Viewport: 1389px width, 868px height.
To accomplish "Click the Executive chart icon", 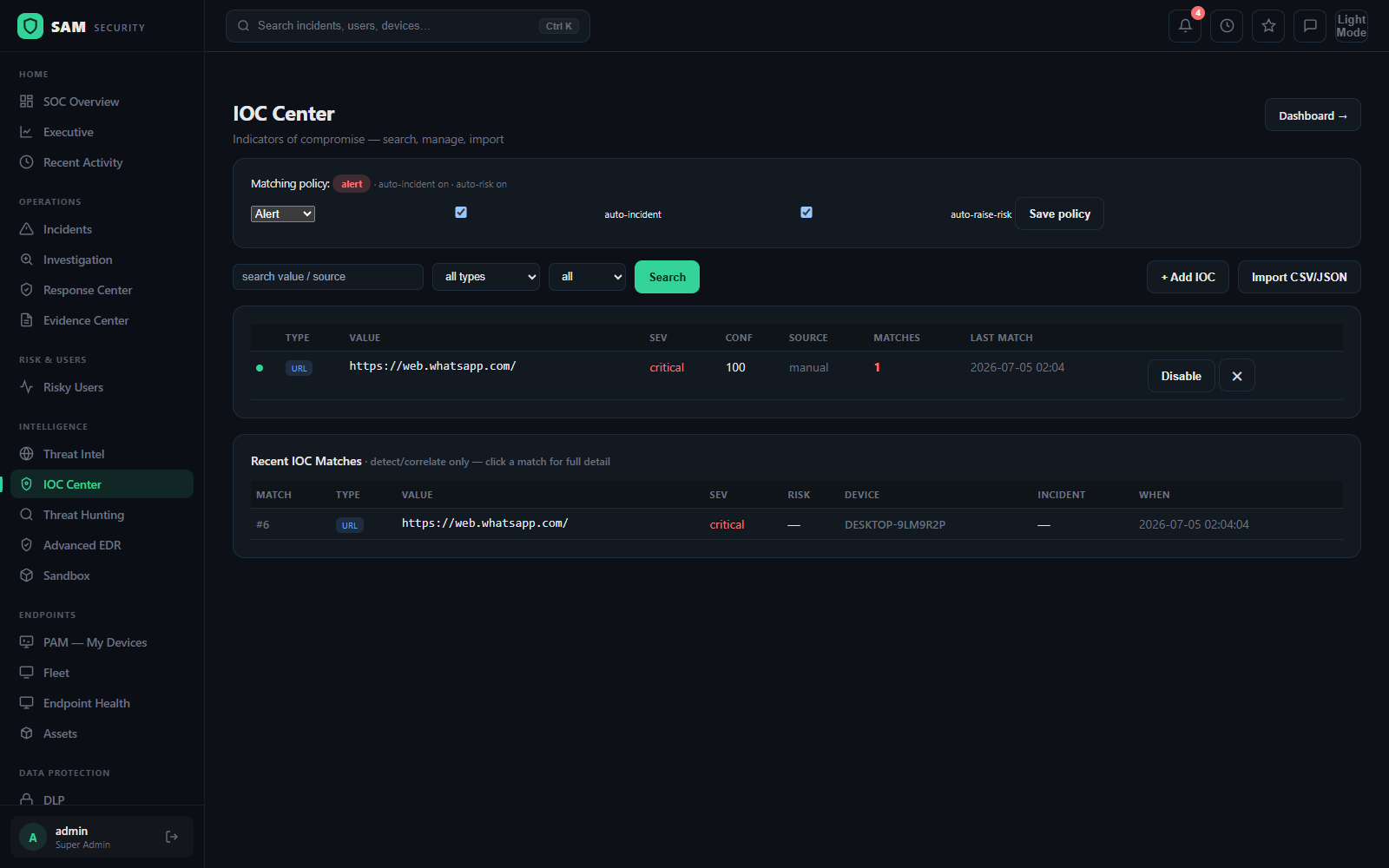I will tap(27, 132).
